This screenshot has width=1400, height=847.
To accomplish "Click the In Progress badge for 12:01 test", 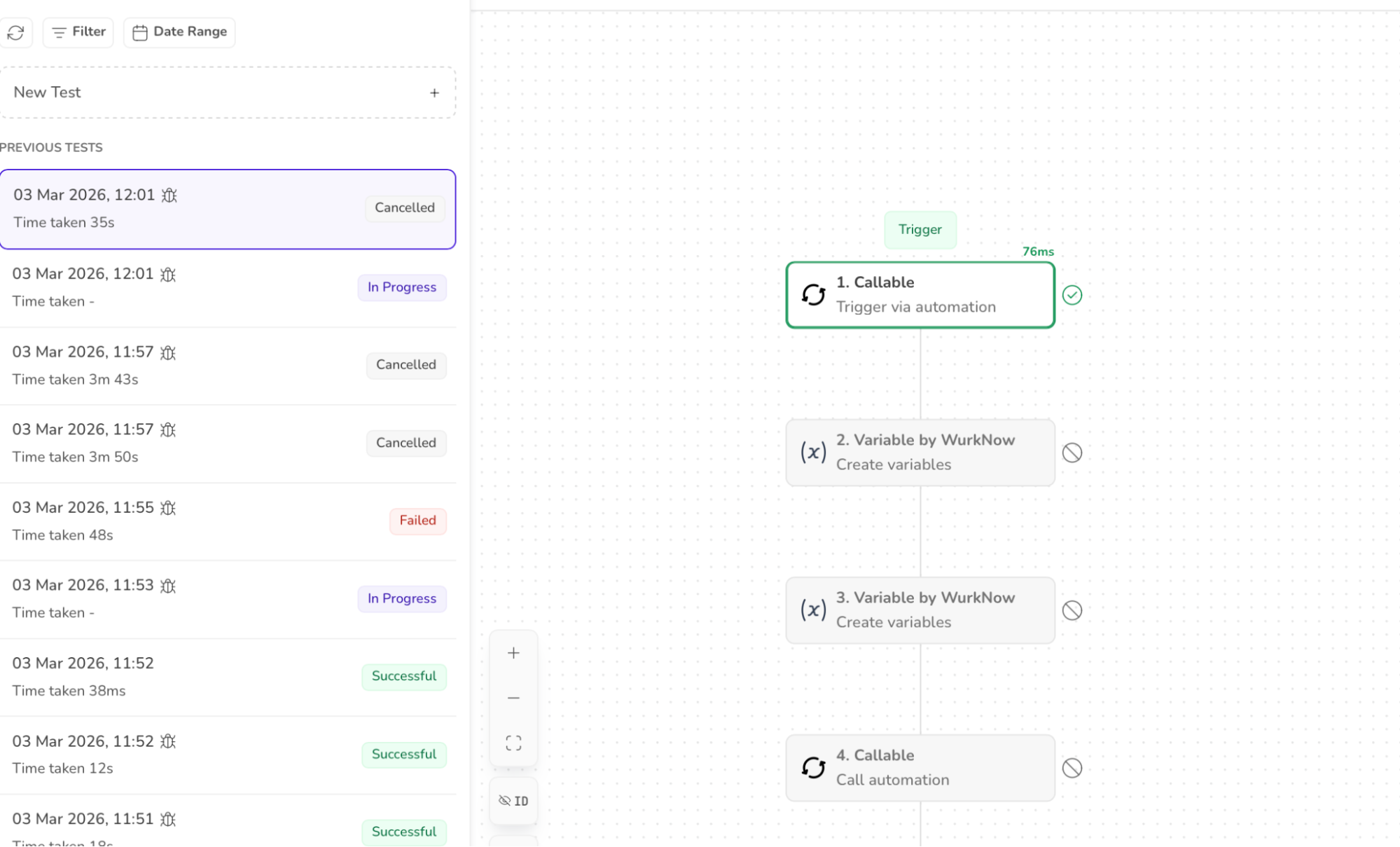I will [x=401, y=287].
